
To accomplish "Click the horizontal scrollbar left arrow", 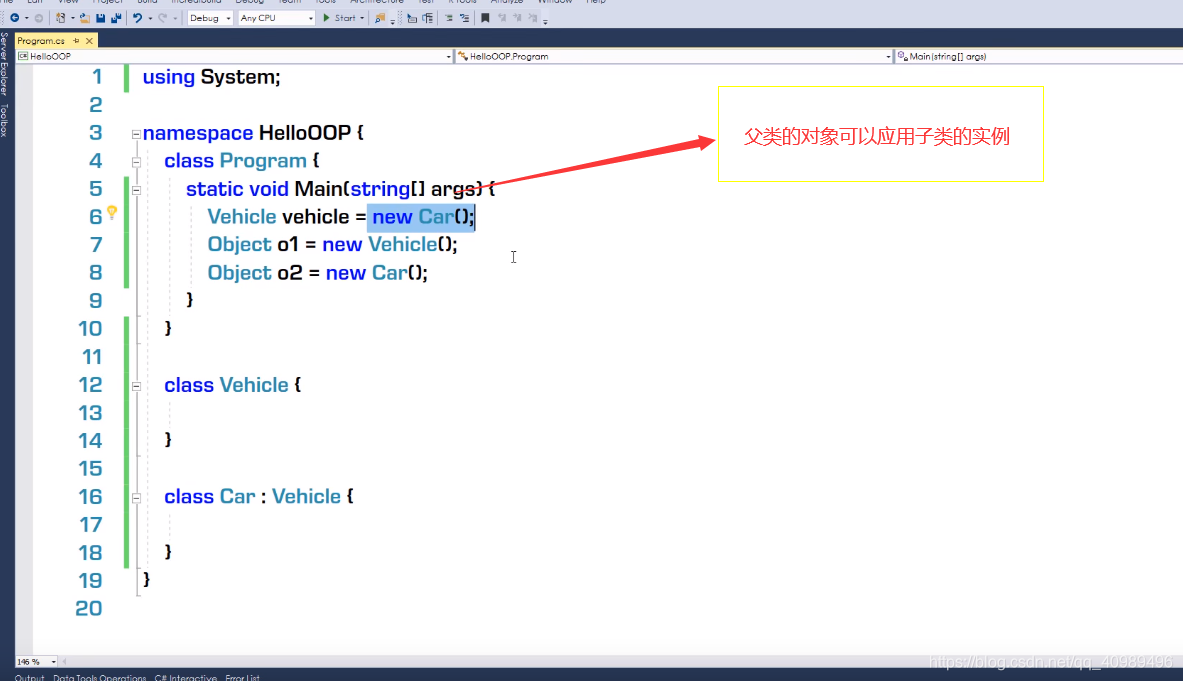I will [64, 661].
